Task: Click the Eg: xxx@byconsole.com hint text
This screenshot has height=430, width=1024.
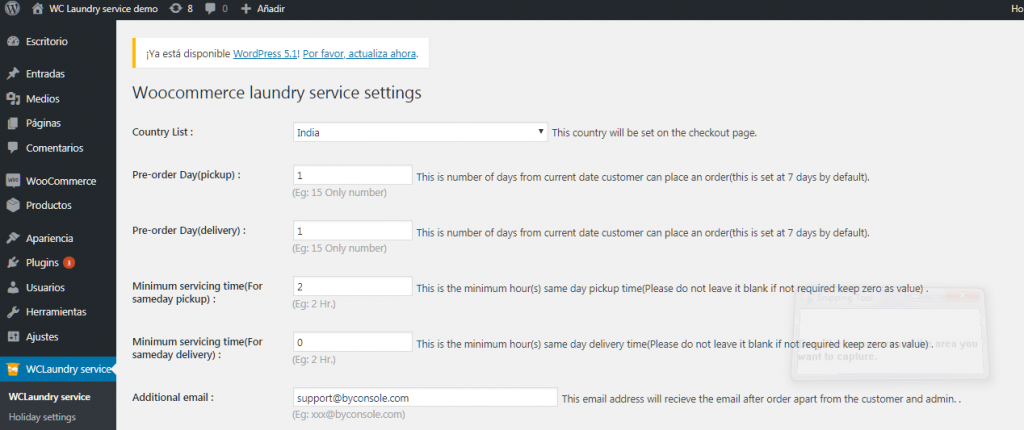Action: (x=349, y=414)
